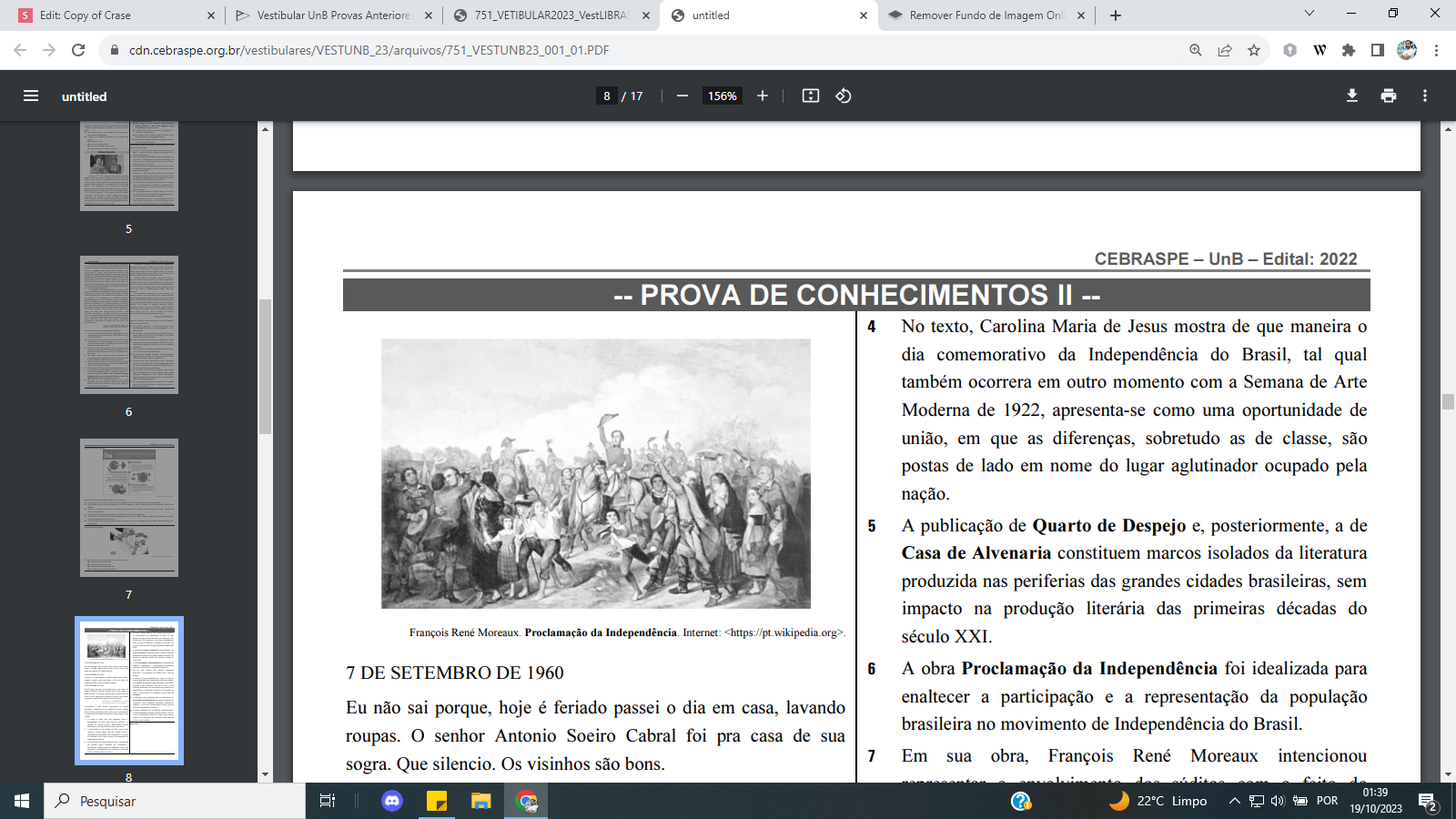1456x819 pixels.
Task: Open the Wikipedia W extension
Action: coord(1319,50)
